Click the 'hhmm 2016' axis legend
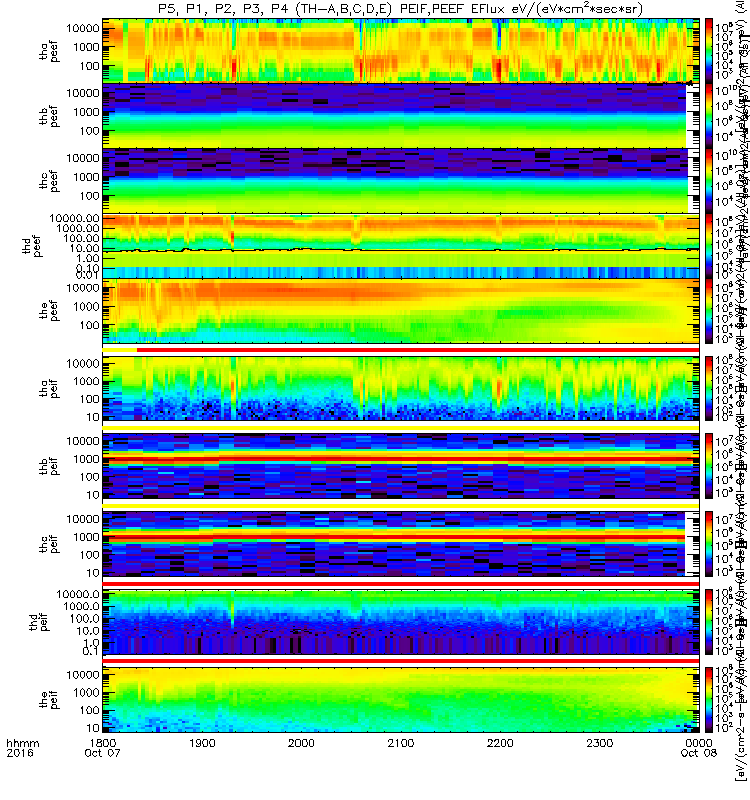Image resolution: width=750 pixels, height=800 pixels. 23,748
